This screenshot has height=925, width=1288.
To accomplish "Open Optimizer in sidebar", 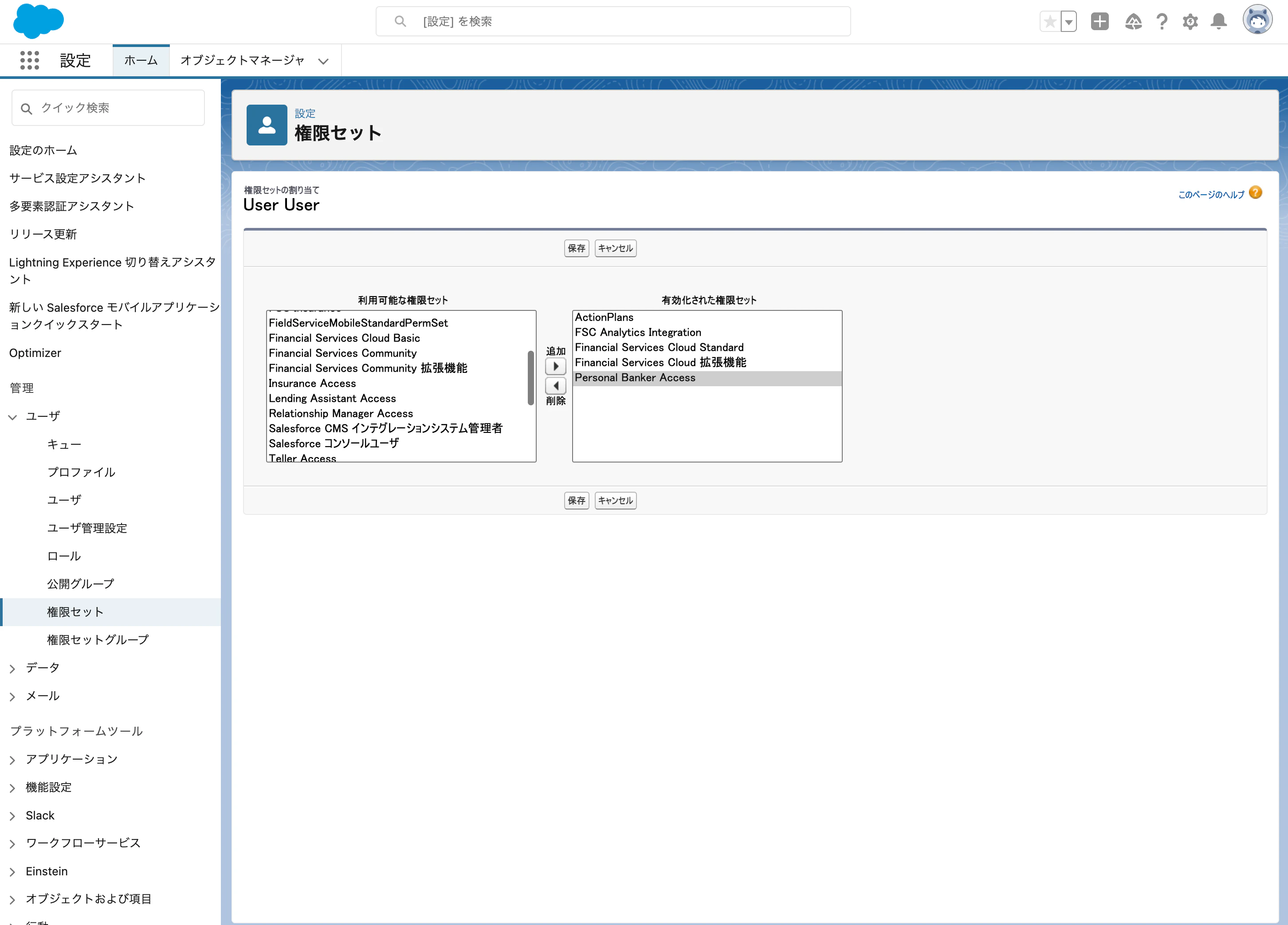I will pyautogui.click(x=35, y=353).
